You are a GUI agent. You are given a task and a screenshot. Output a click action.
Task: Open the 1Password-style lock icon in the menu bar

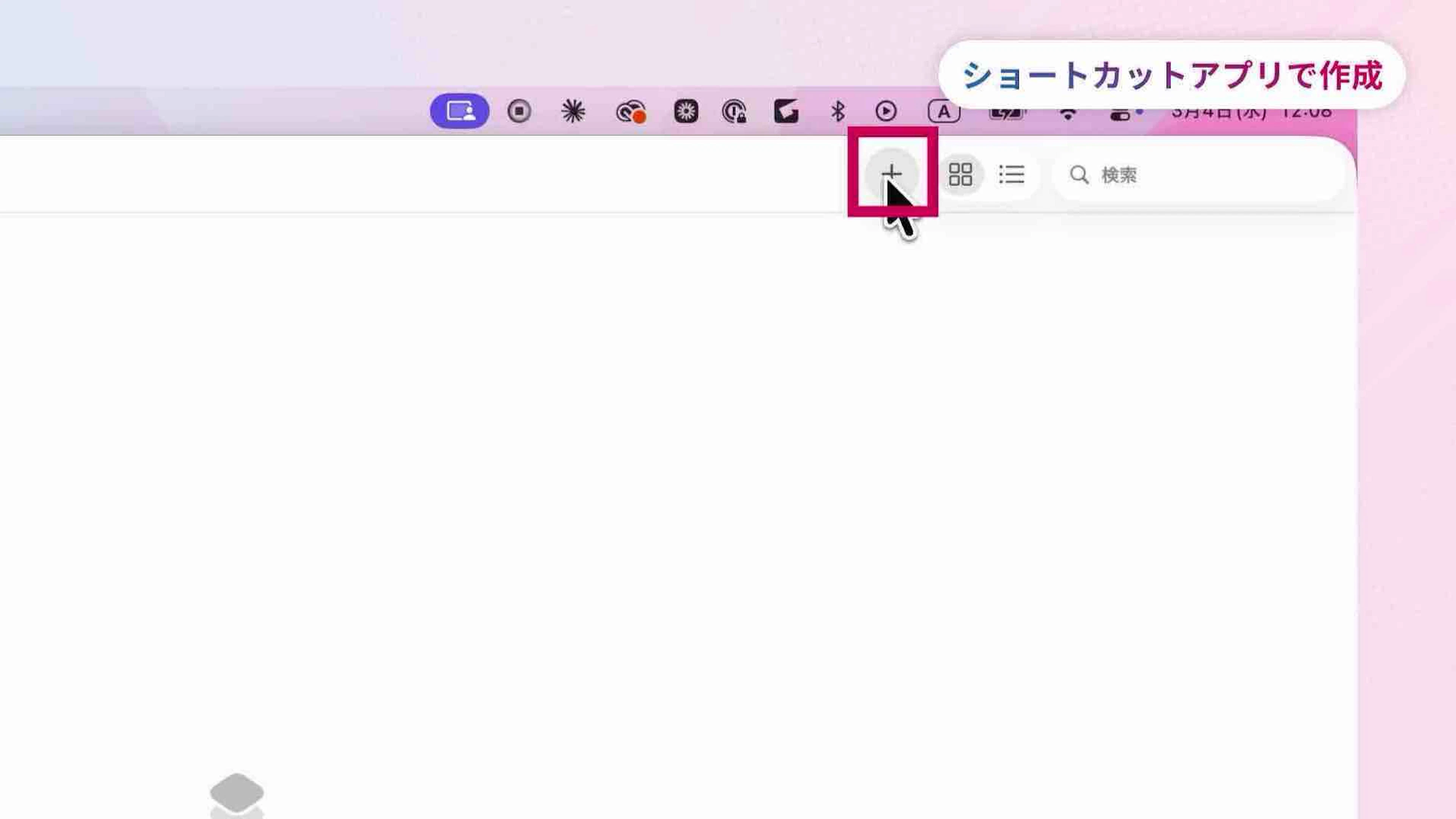click(734, 112)
